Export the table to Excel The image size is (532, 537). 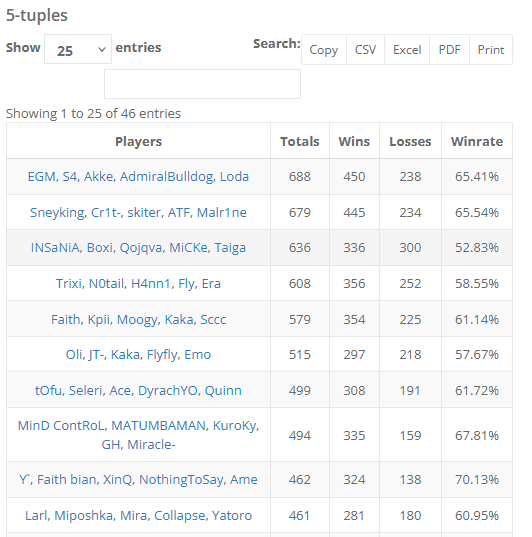407,50
